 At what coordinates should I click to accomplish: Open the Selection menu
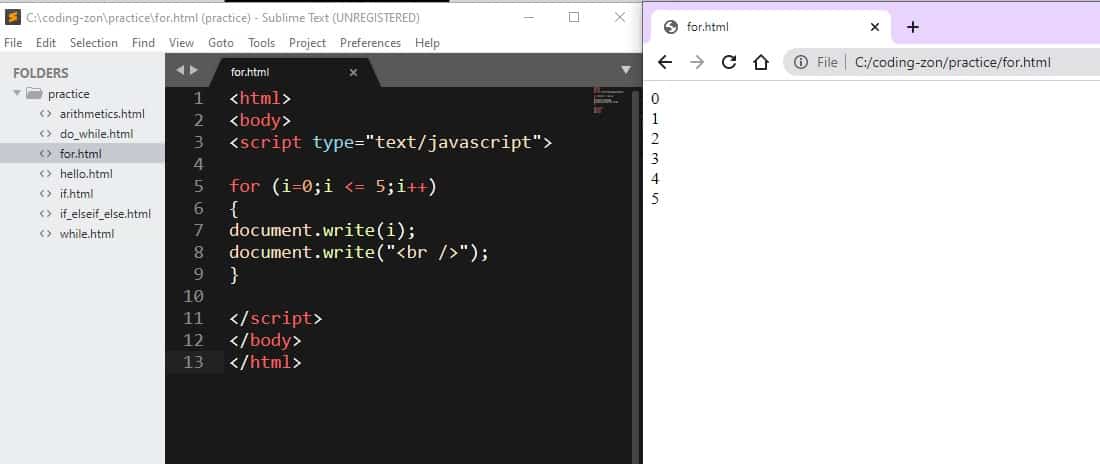point(93,43)
